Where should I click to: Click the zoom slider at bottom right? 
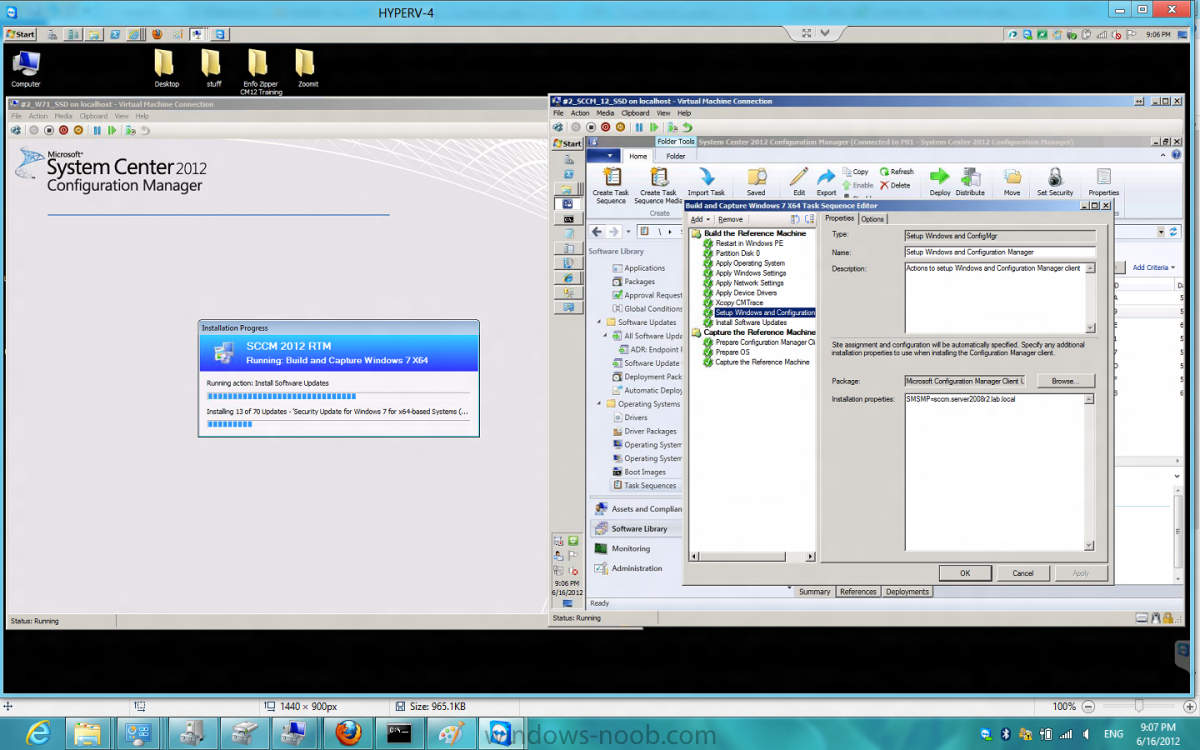[x=1138, y=706]
